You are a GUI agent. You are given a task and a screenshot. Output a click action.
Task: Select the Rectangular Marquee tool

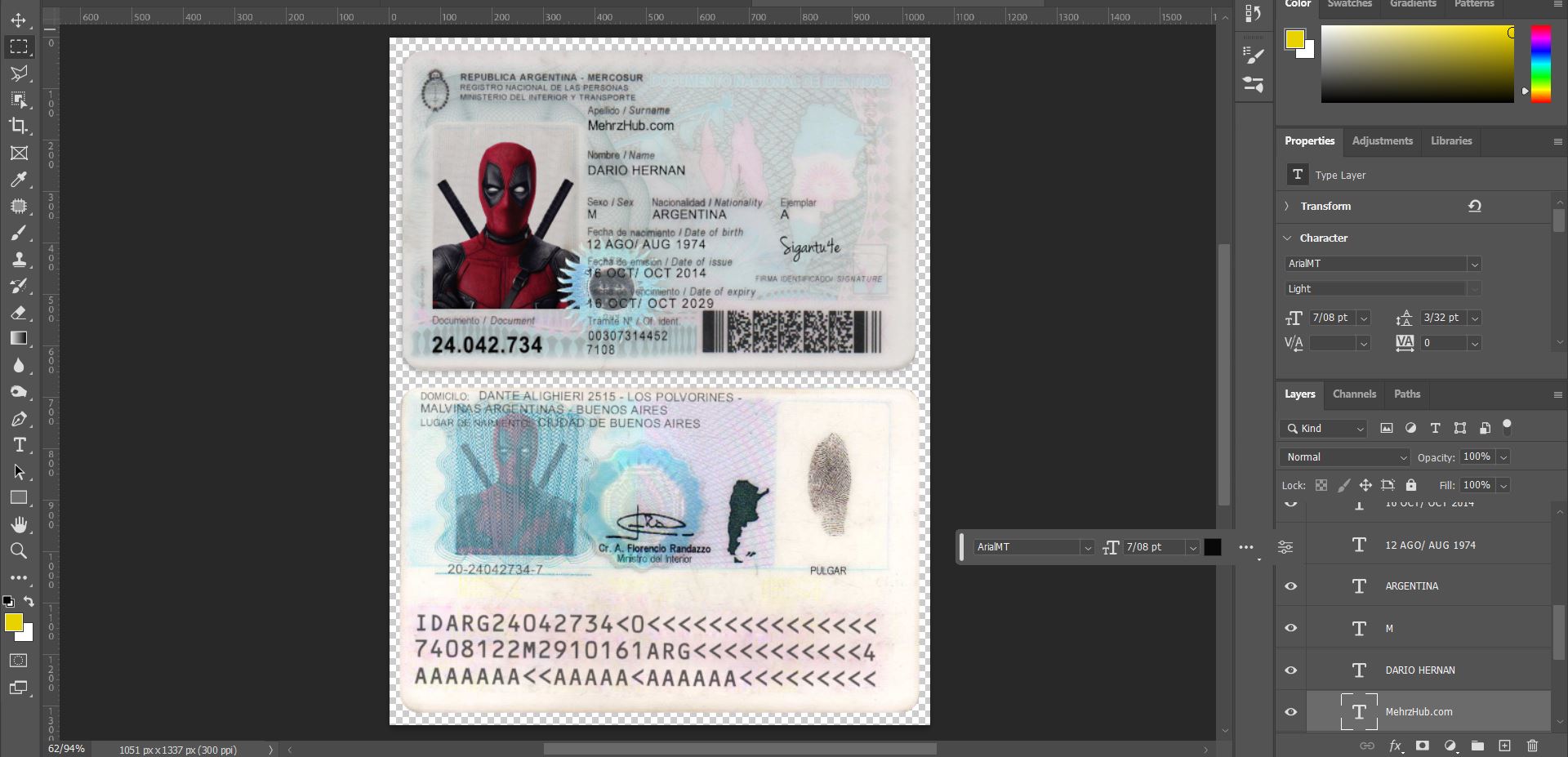click(x=19, y=47)
